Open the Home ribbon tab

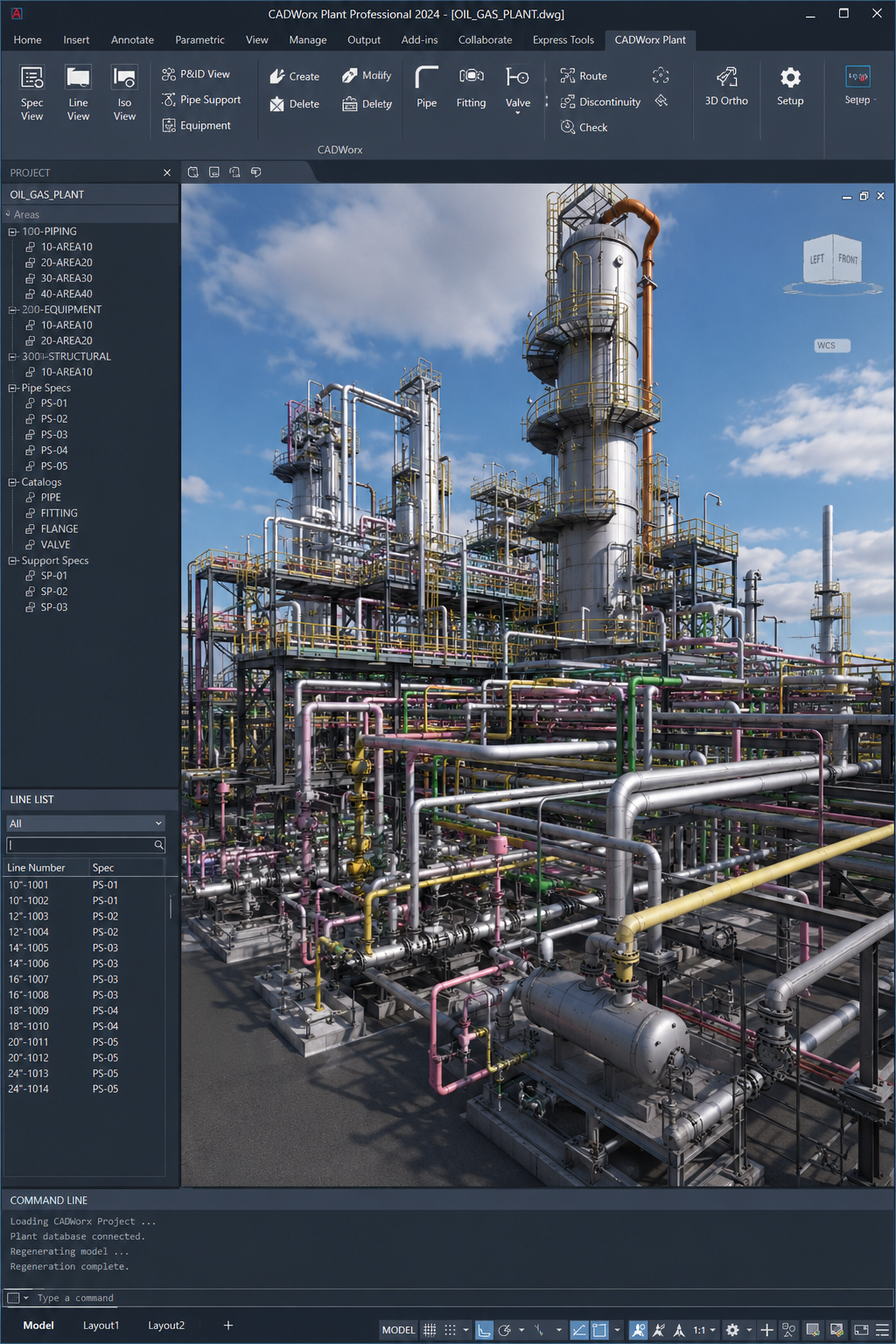point(27,39)
